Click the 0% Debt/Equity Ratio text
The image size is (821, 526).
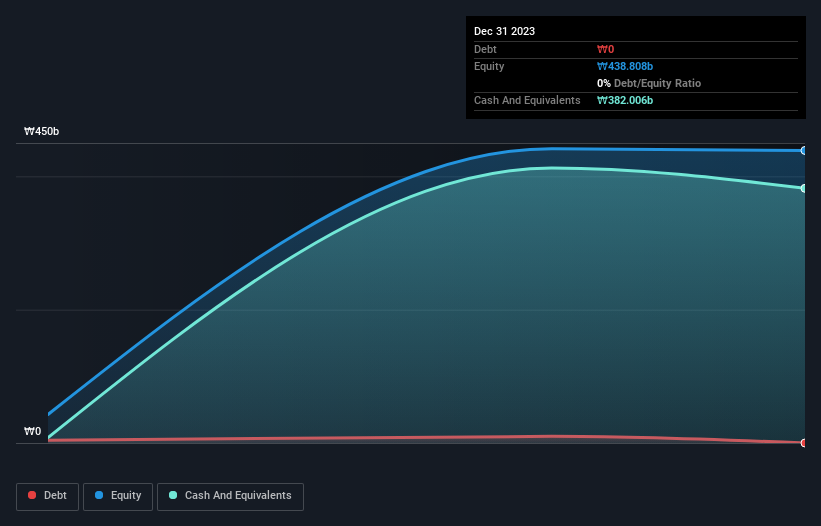649,83
